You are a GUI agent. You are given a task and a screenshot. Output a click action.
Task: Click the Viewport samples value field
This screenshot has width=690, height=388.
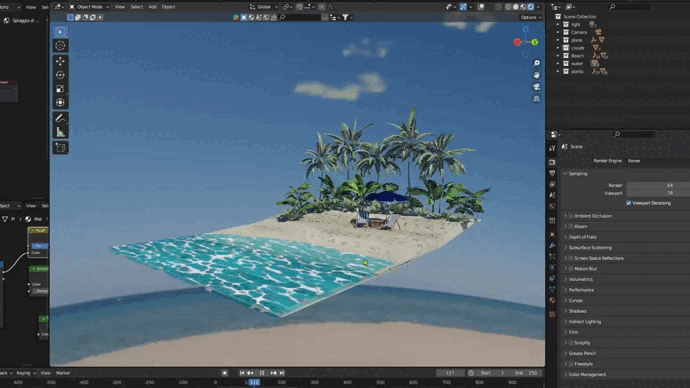[658, 193]
